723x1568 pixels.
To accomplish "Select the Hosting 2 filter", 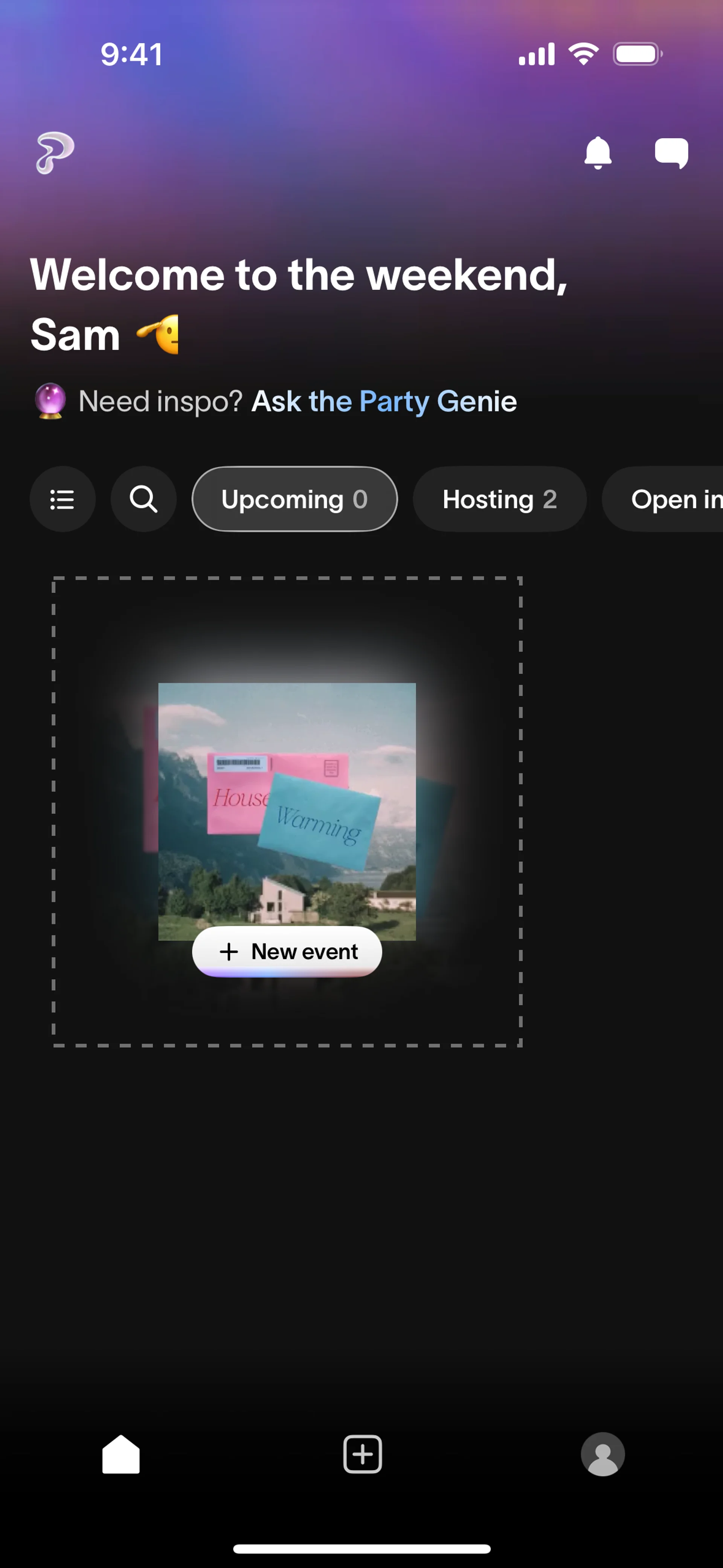I will 500,499.
